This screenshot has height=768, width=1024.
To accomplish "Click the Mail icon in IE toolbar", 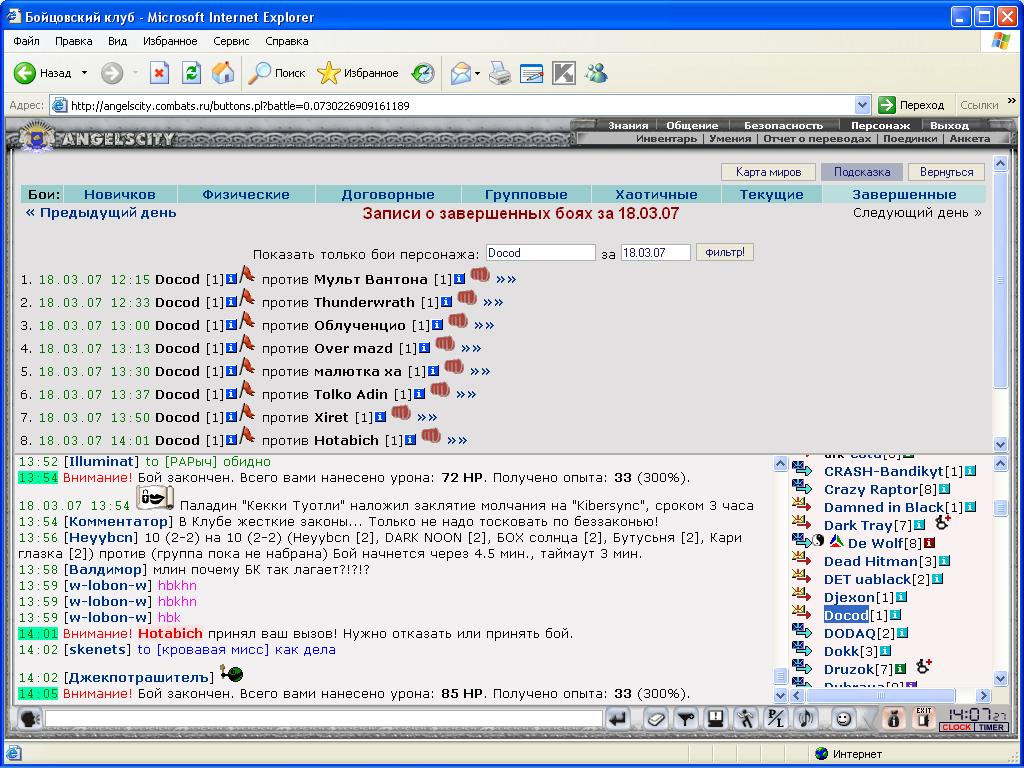I will (x=461, y=73).
